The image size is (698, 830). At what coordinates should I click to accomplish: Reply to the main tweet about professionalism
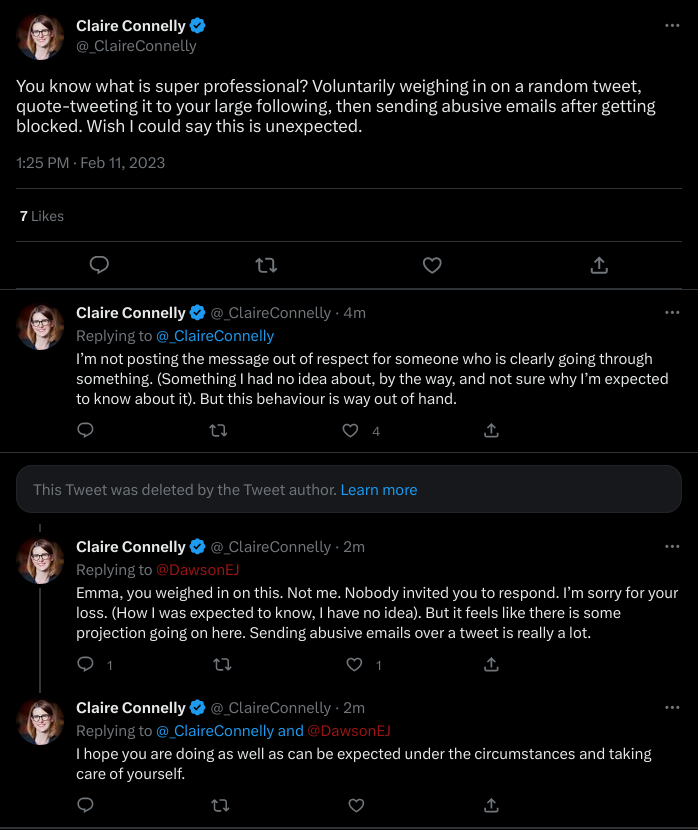tap(99, 265)
